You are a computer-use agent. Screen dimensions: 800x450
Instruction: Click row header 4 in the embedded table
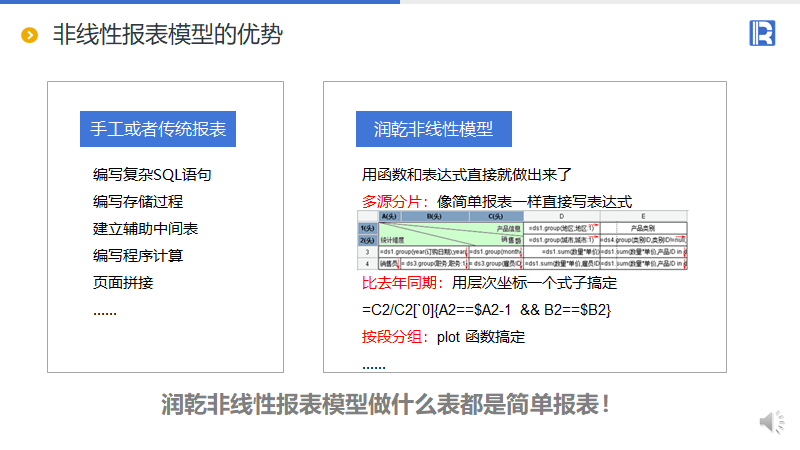[x=367, y=264]
